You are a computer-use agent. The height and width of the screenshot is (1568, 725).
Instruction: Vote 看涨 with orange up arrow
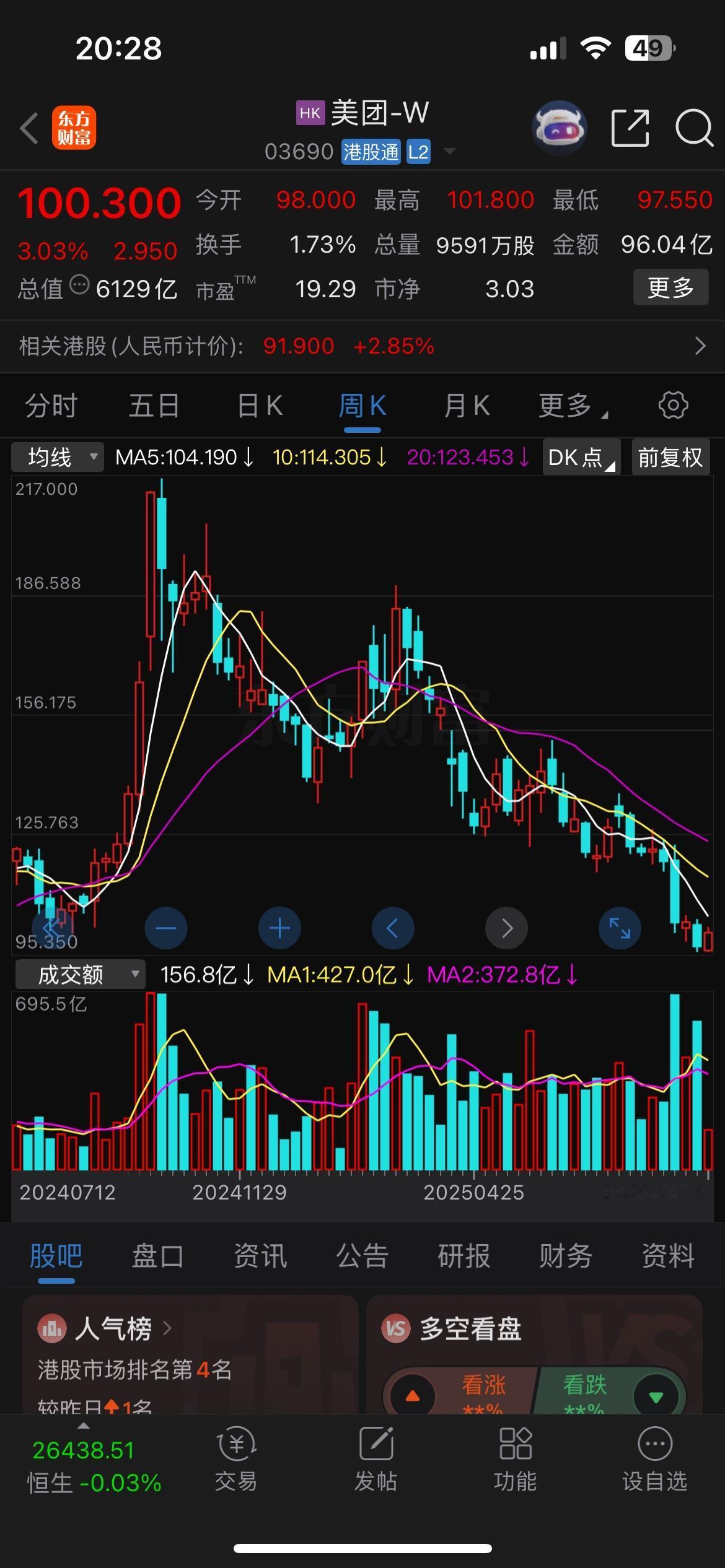(412, 1397)
